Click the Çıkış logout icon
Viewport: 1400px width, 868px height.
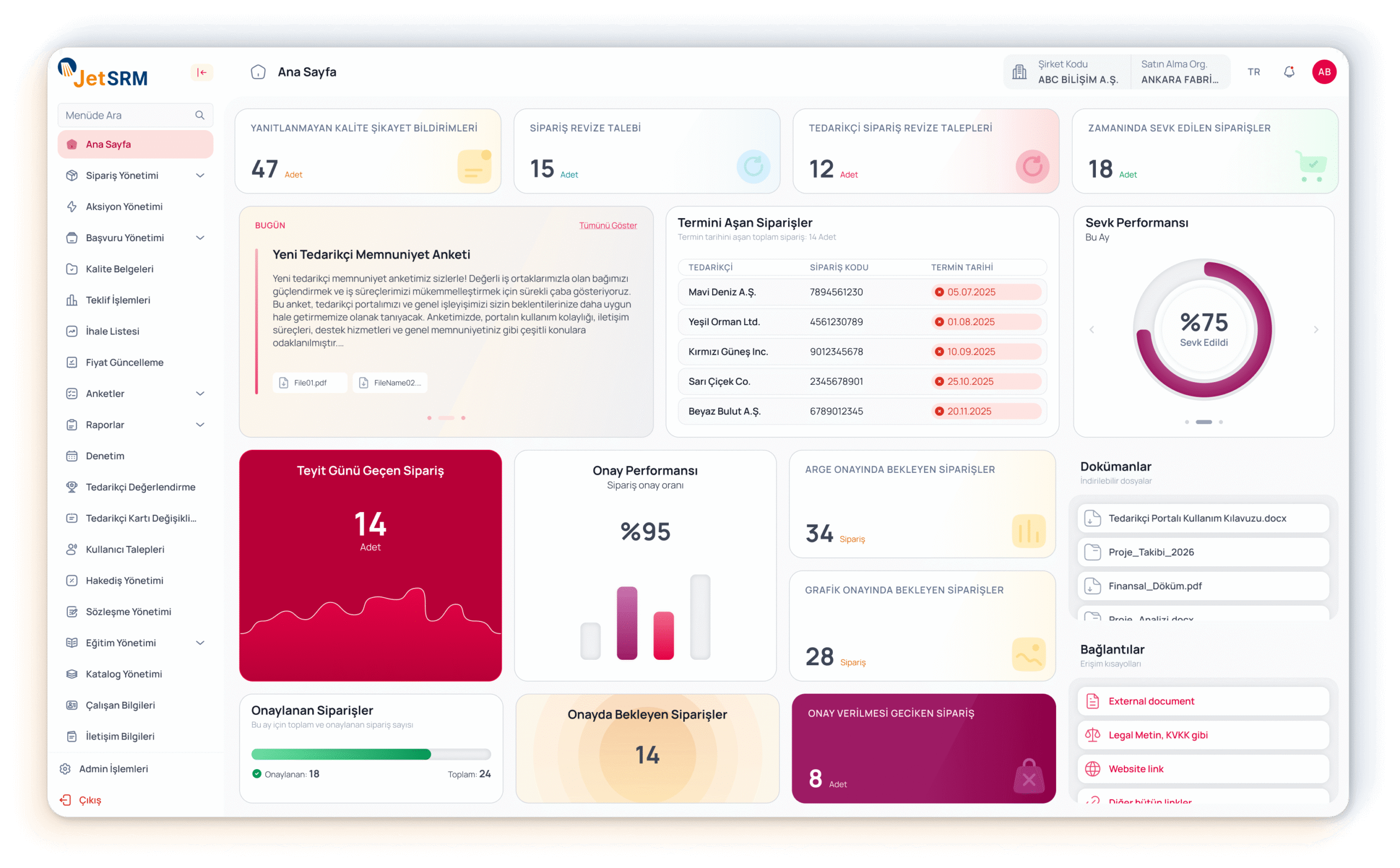[66, 800]
